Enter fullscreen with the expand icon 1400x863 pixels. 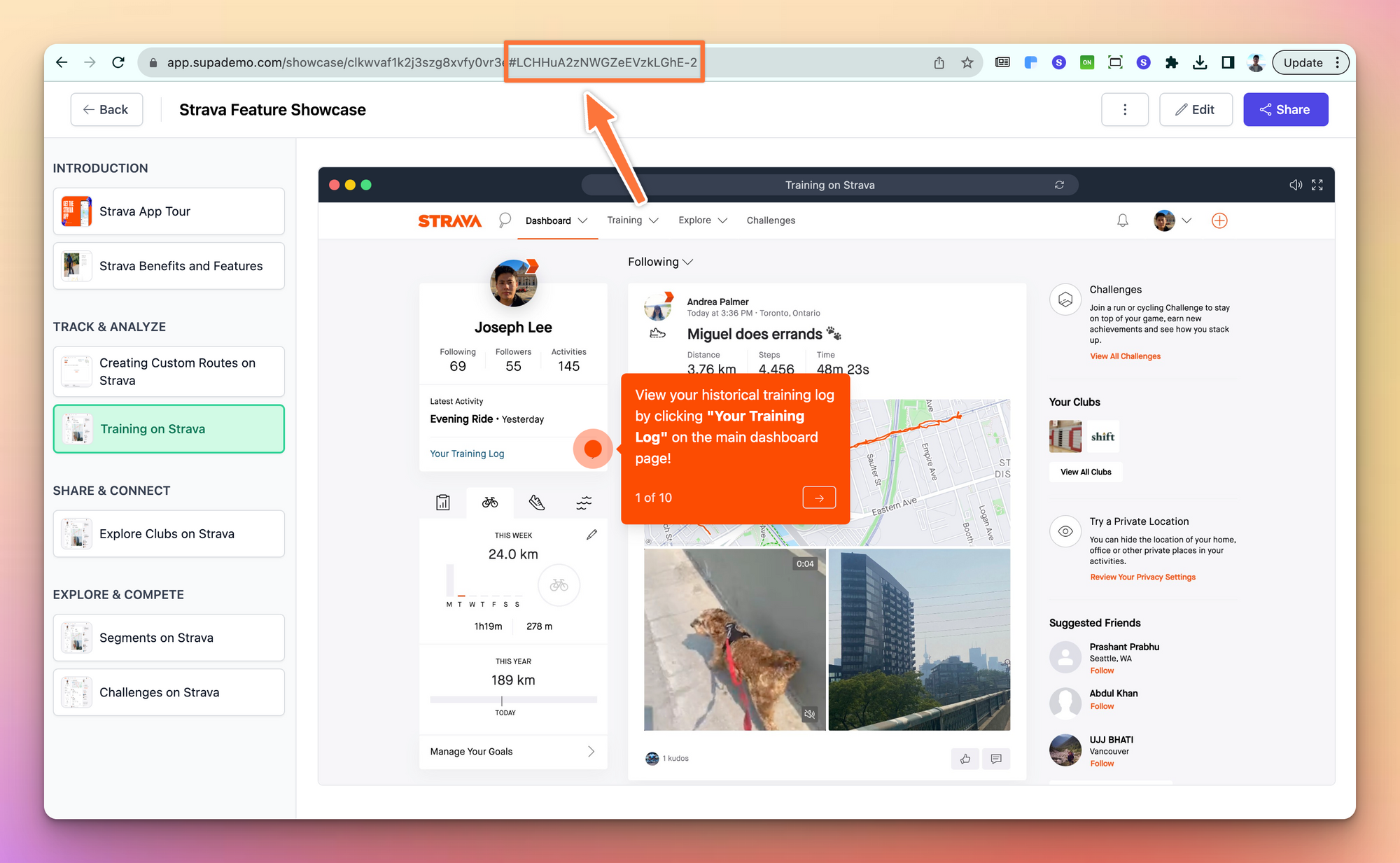(x=1317, y=185)
